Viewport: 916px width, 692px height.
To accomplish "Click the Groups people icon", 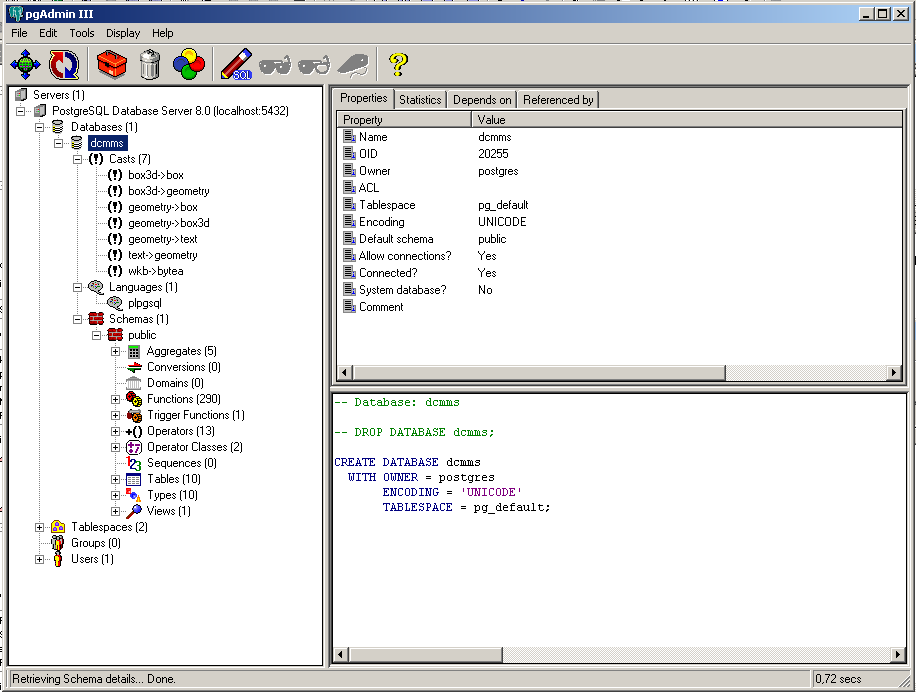I will coord(57,543).
